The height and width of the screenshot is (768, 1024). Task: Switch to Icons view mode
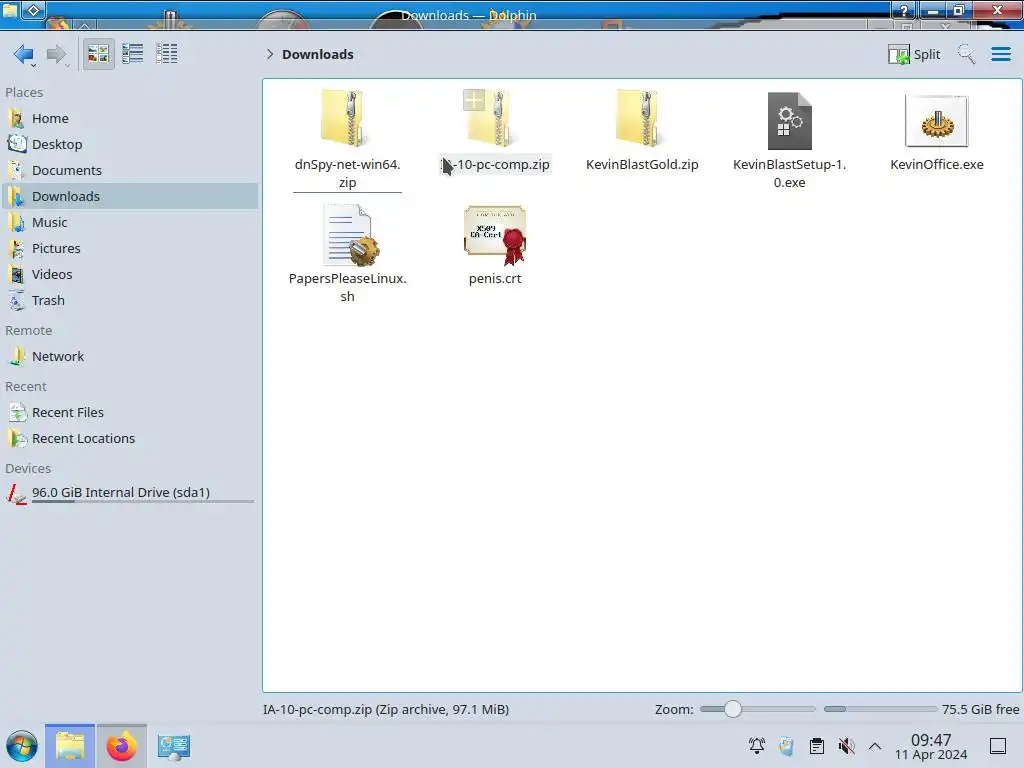click(x=99, y=54)
